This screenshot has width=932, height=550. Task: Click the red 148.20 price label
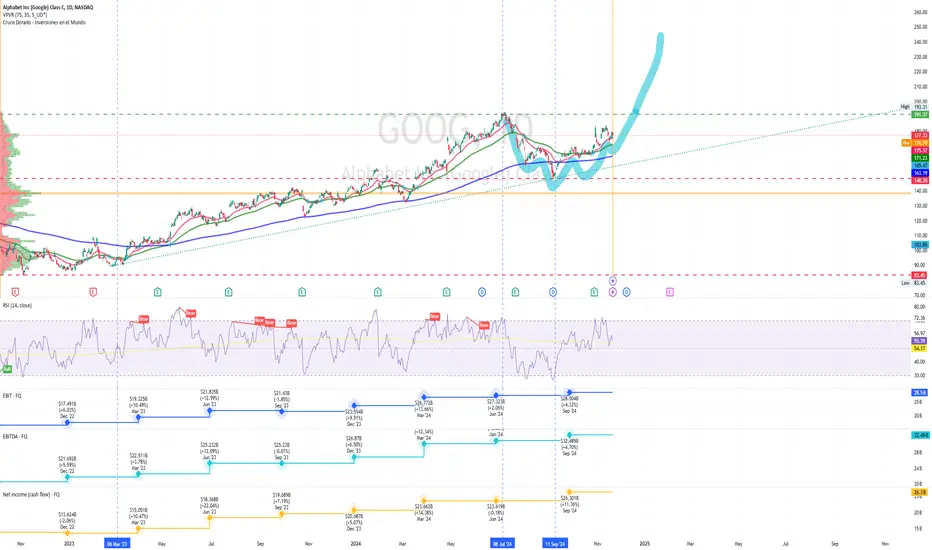(x=920, y=180)
